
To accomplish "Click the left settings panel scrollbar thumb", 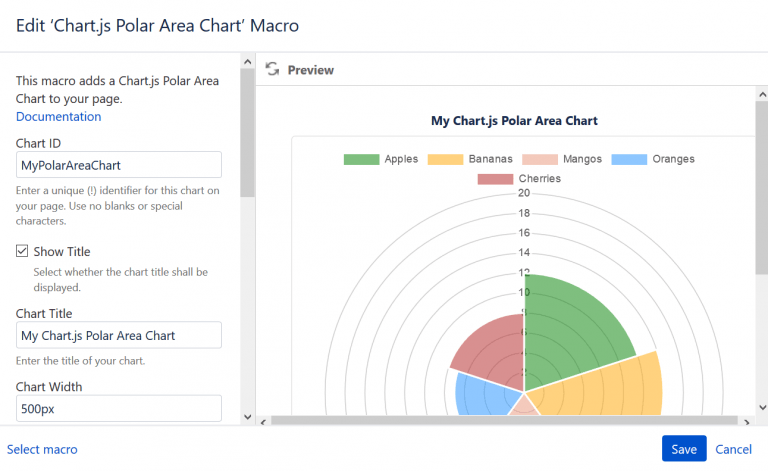I will point(247,130).
